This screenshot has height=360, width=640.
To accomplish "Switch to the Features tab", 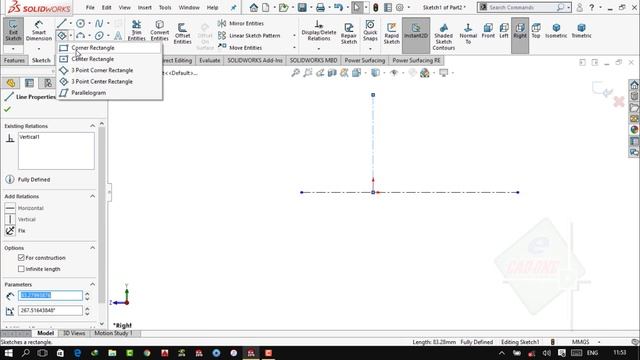I will [14, 60].
